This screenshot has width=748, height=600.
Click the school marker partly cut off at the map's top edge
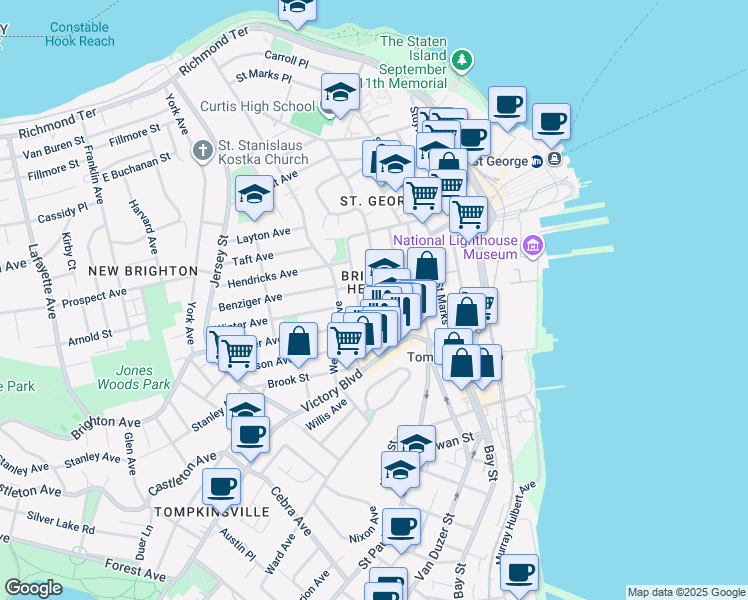coord(297,10)
